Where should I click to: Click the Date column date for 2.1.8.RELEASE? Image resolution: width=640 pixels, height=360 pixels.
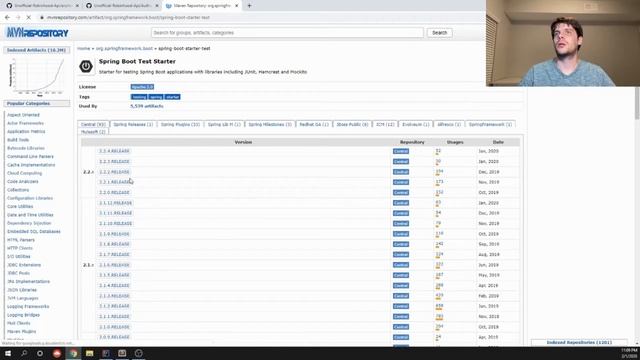tap(489, 244)
